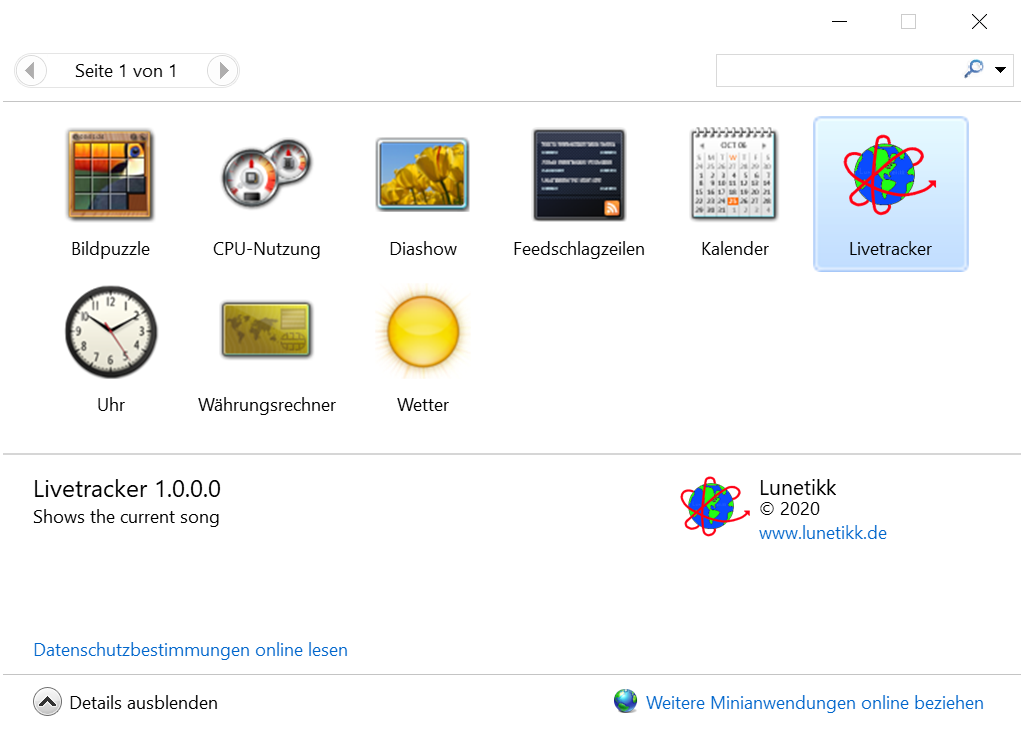Open the search filter dropdown arrow
The height and width of the screenshot is (738, 1023).
click(1001, 70)
